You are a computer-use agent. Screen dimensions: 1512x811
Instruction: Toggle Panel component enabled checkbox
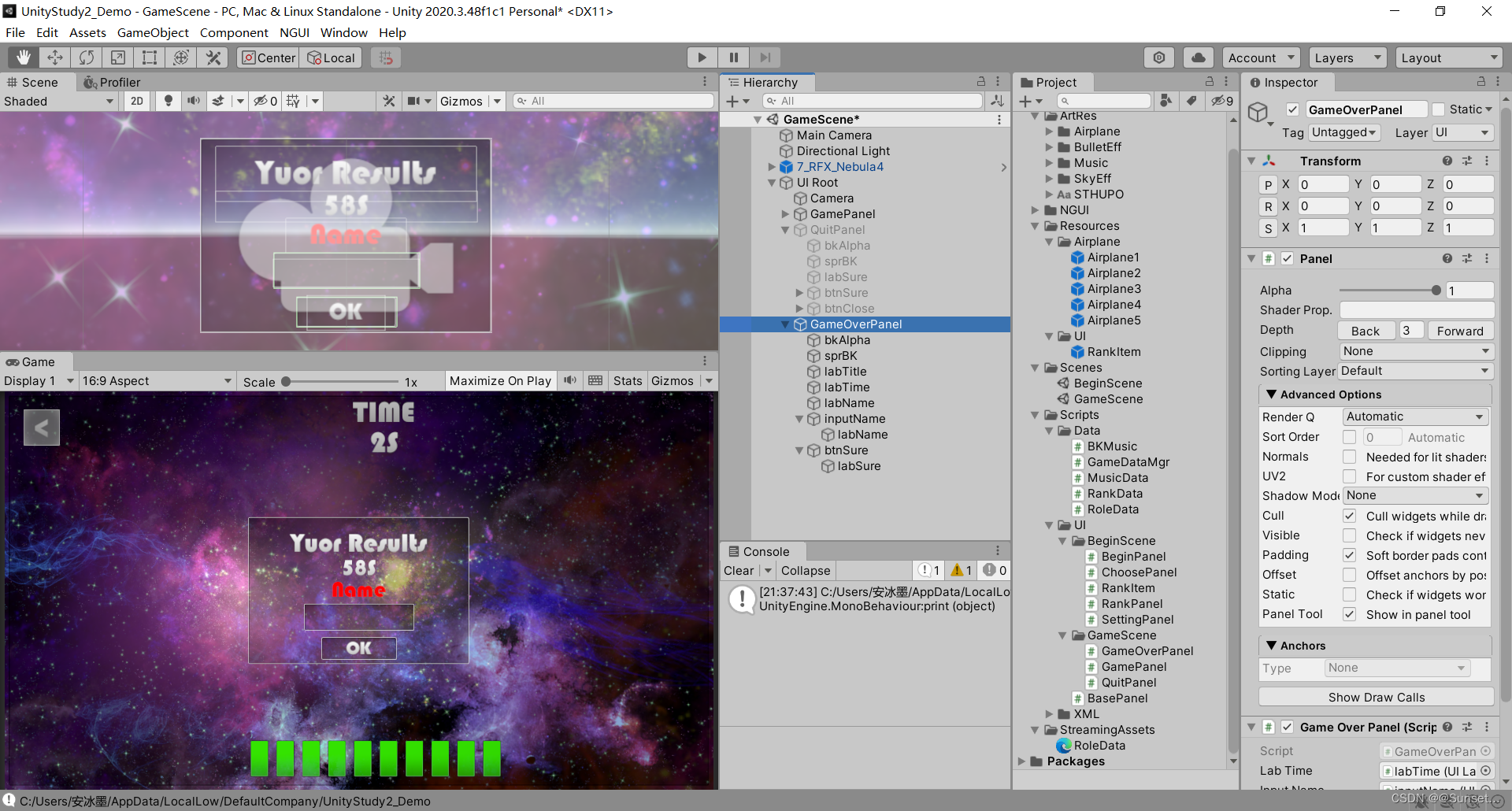(x=1287, y=258)
